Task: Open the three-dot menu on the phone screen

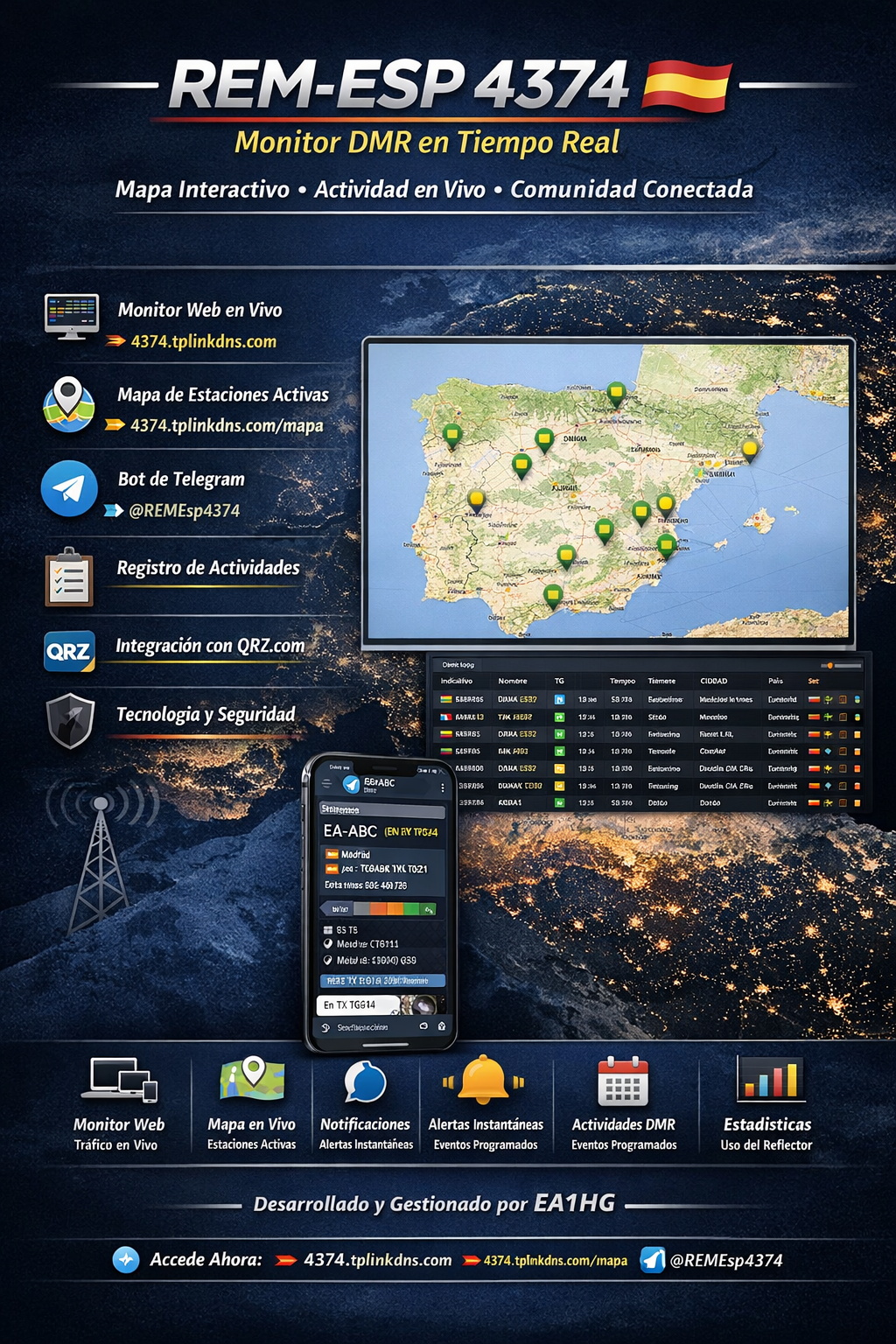Action: coord(443,787)
